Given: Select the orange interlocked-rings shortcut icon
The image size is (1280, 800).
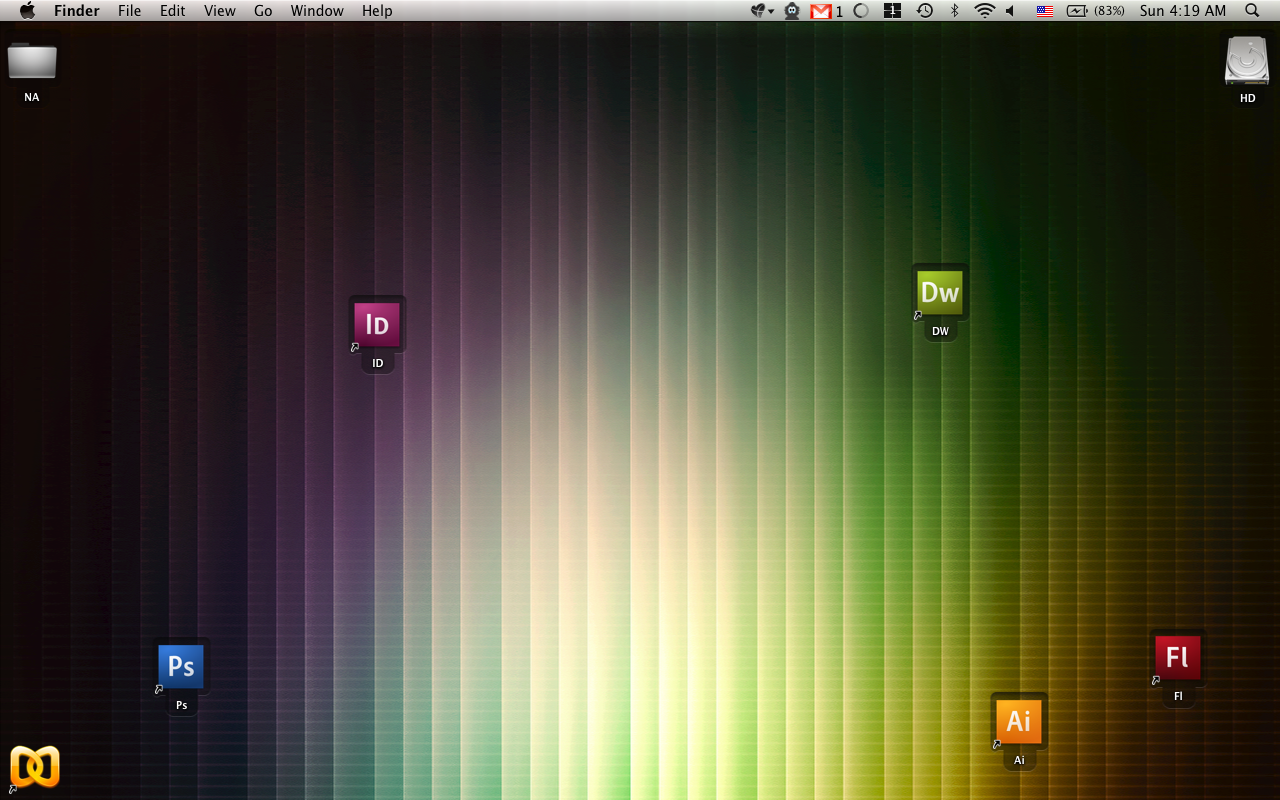Looking at the screenshot, I should coord(35,767).
